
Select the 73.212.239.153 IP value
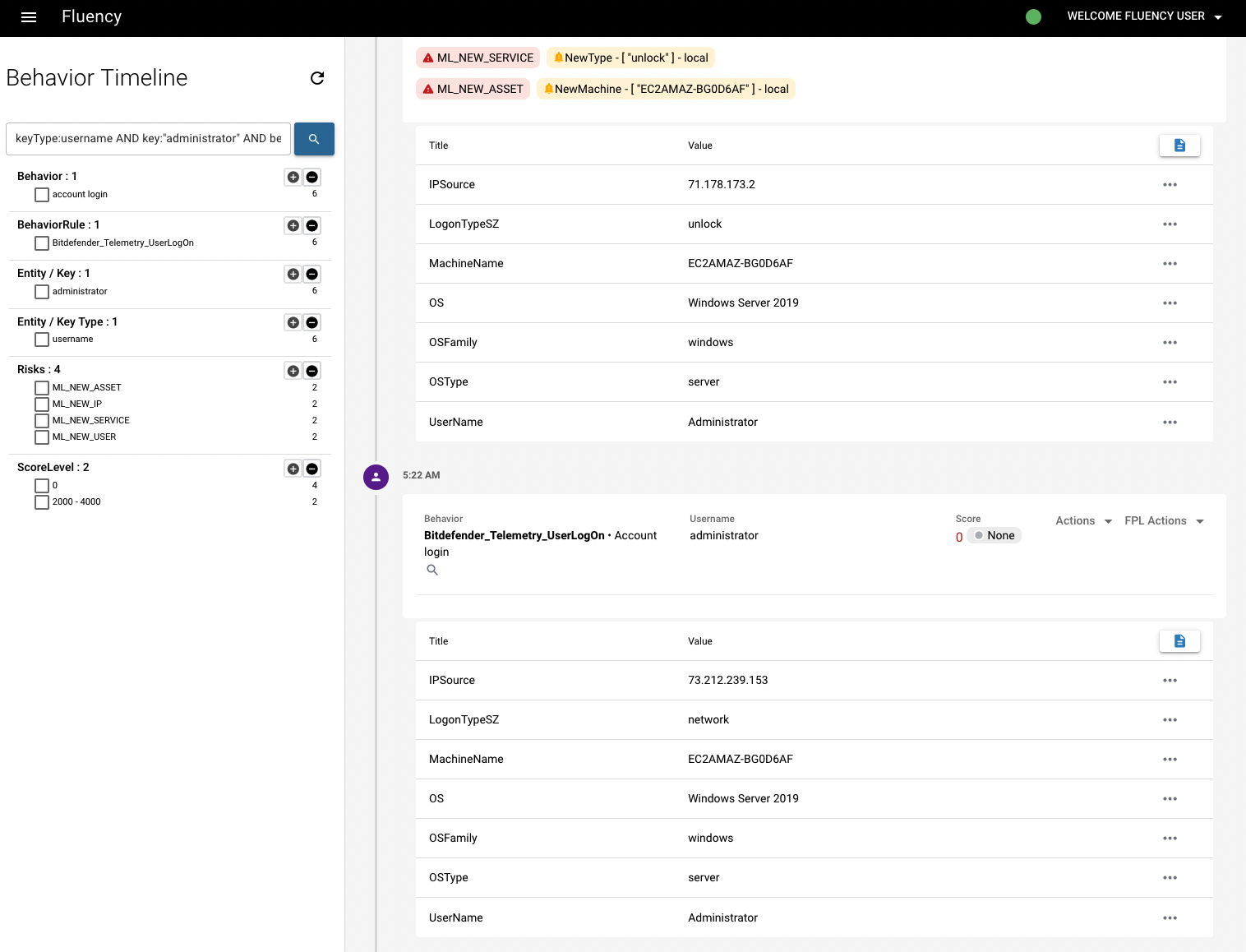coord(728,680)
